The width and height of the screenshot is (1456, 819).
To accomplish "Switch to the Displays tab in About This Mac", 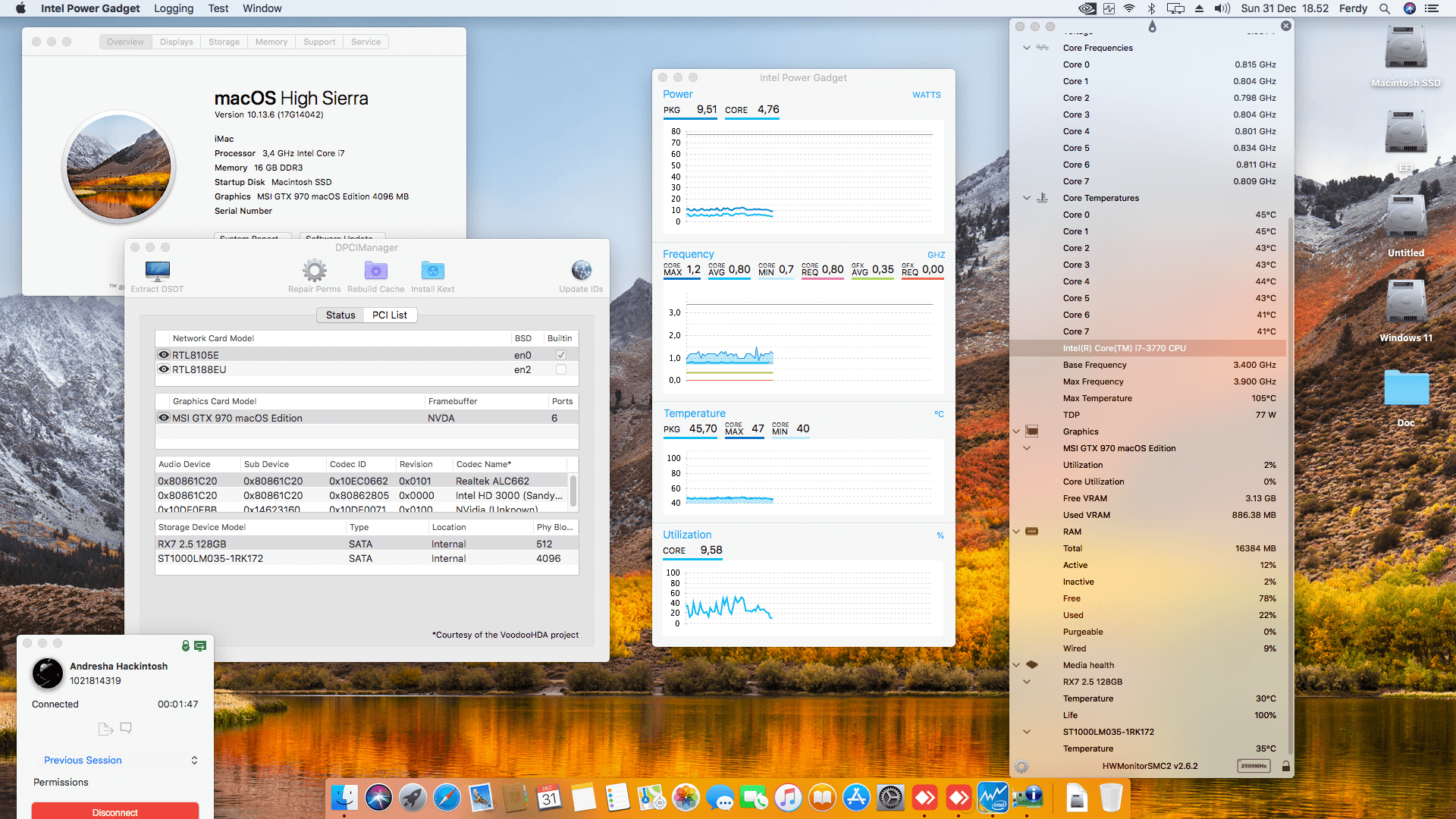I will point(177,42).
